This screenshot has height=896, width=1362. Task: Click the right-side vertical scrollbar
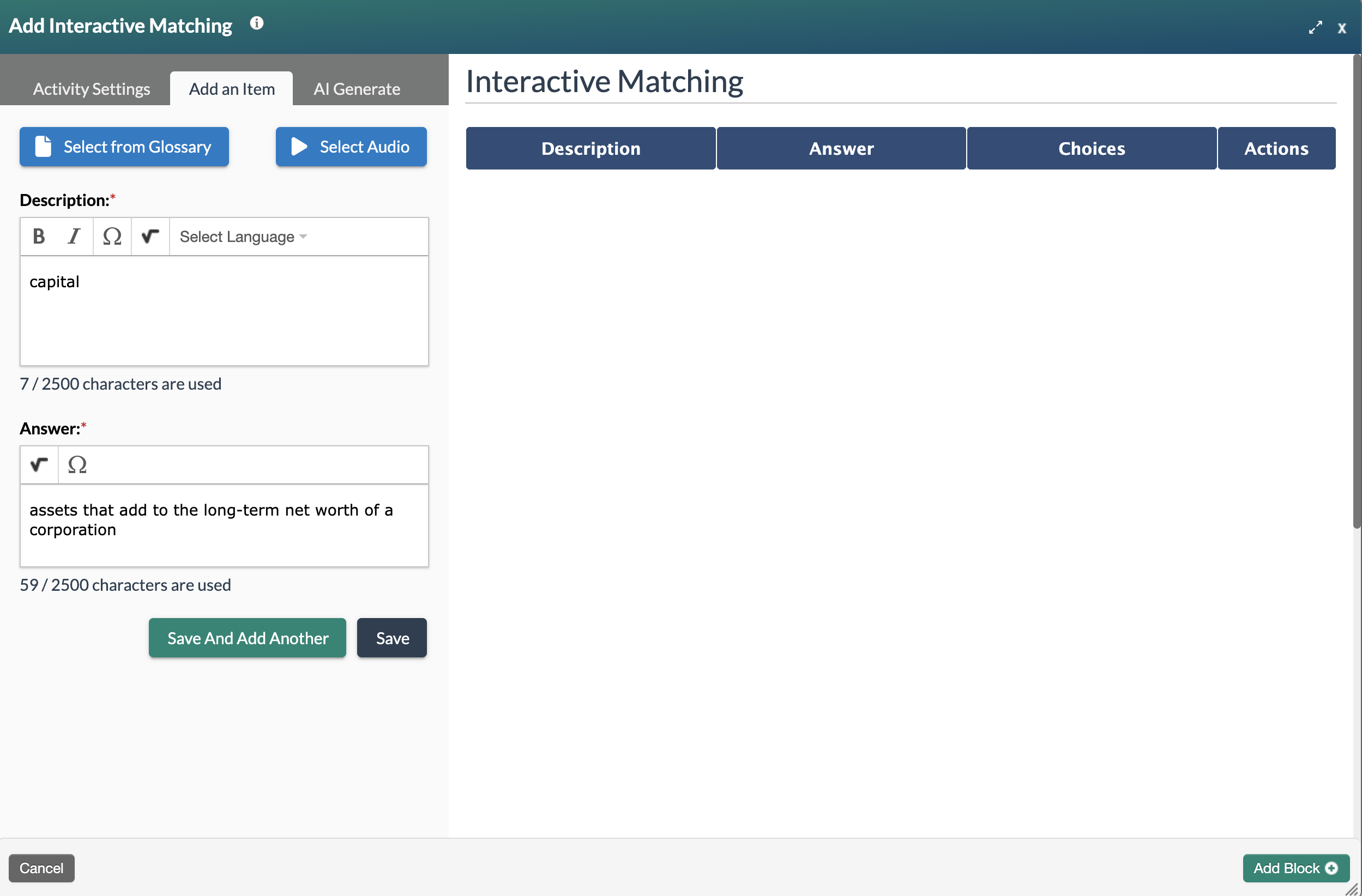[x=1357, y=292]
